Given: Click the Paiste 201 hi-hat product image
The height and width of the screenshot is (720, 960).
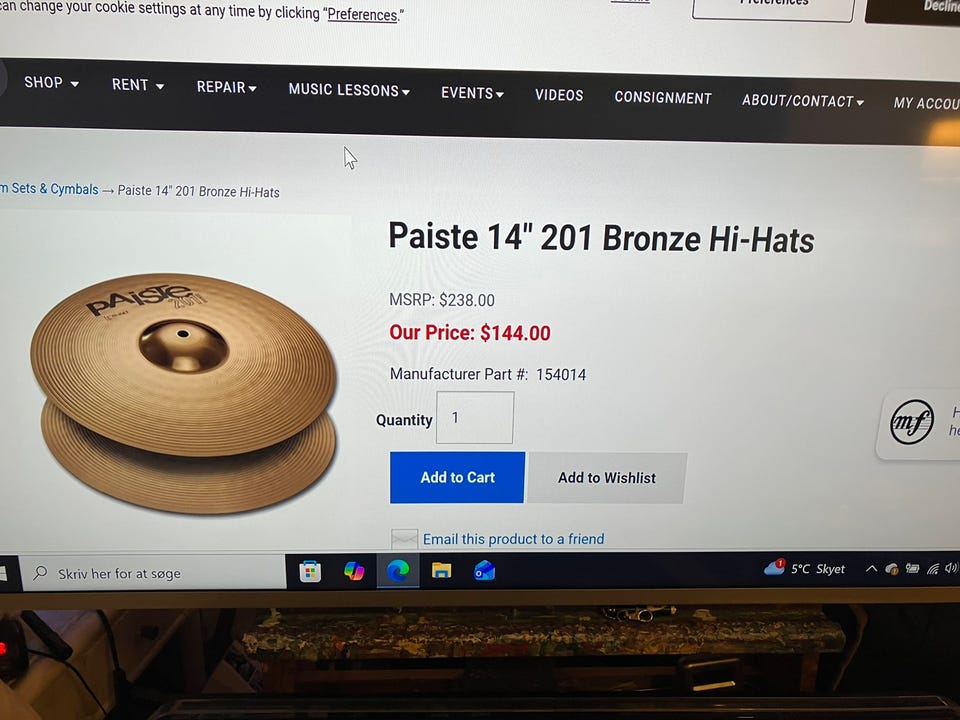Looking at the screenshot, I should 184,394.
